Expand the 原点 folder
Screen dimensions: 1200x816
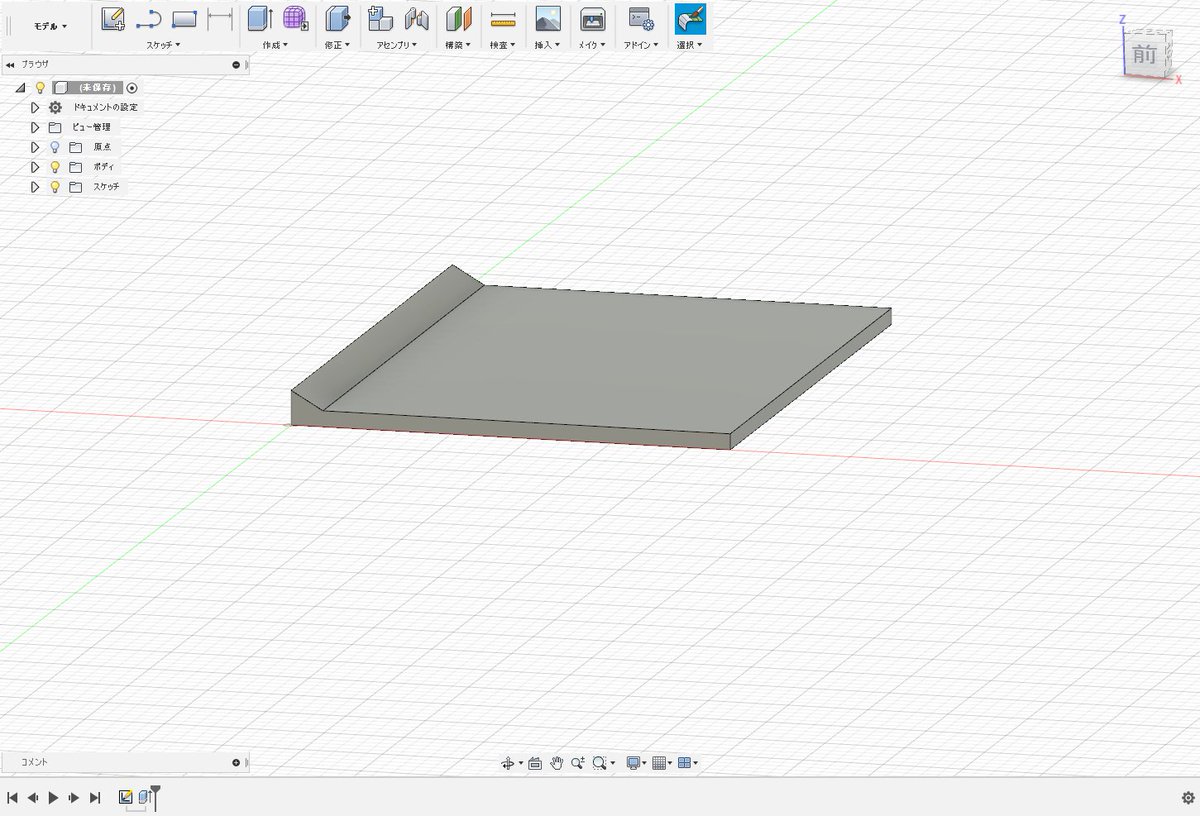[x=35, y=147]
